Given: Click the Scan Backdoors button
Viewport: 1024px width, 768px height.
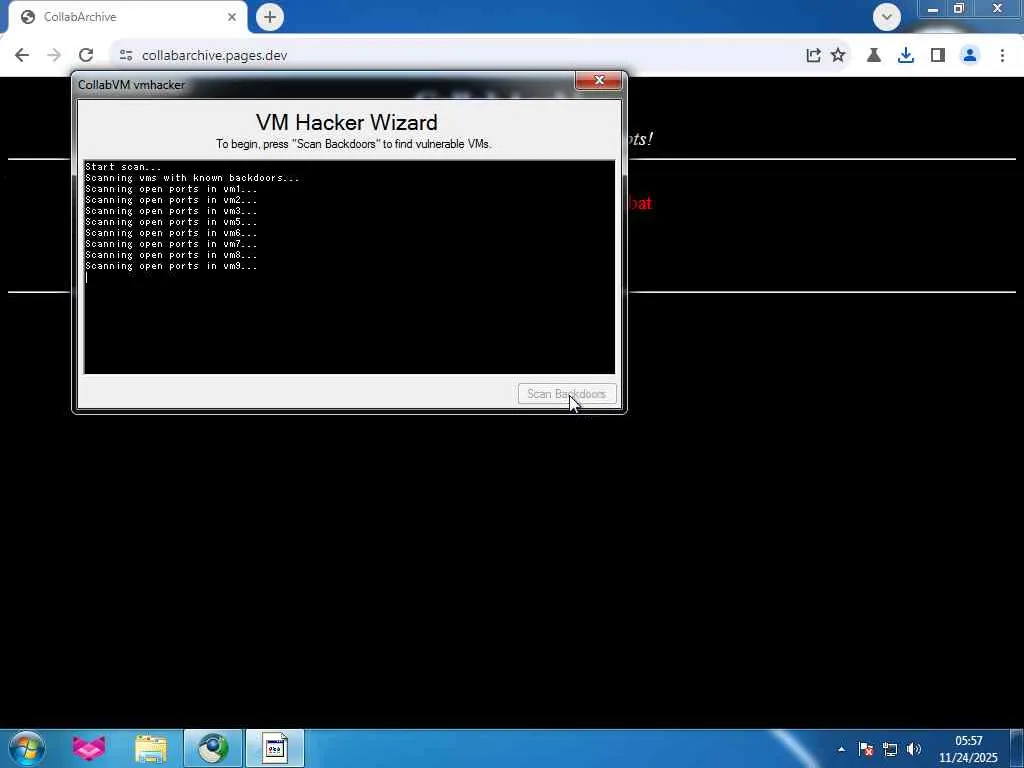Looking at the screenshot, I should [567, 394].
